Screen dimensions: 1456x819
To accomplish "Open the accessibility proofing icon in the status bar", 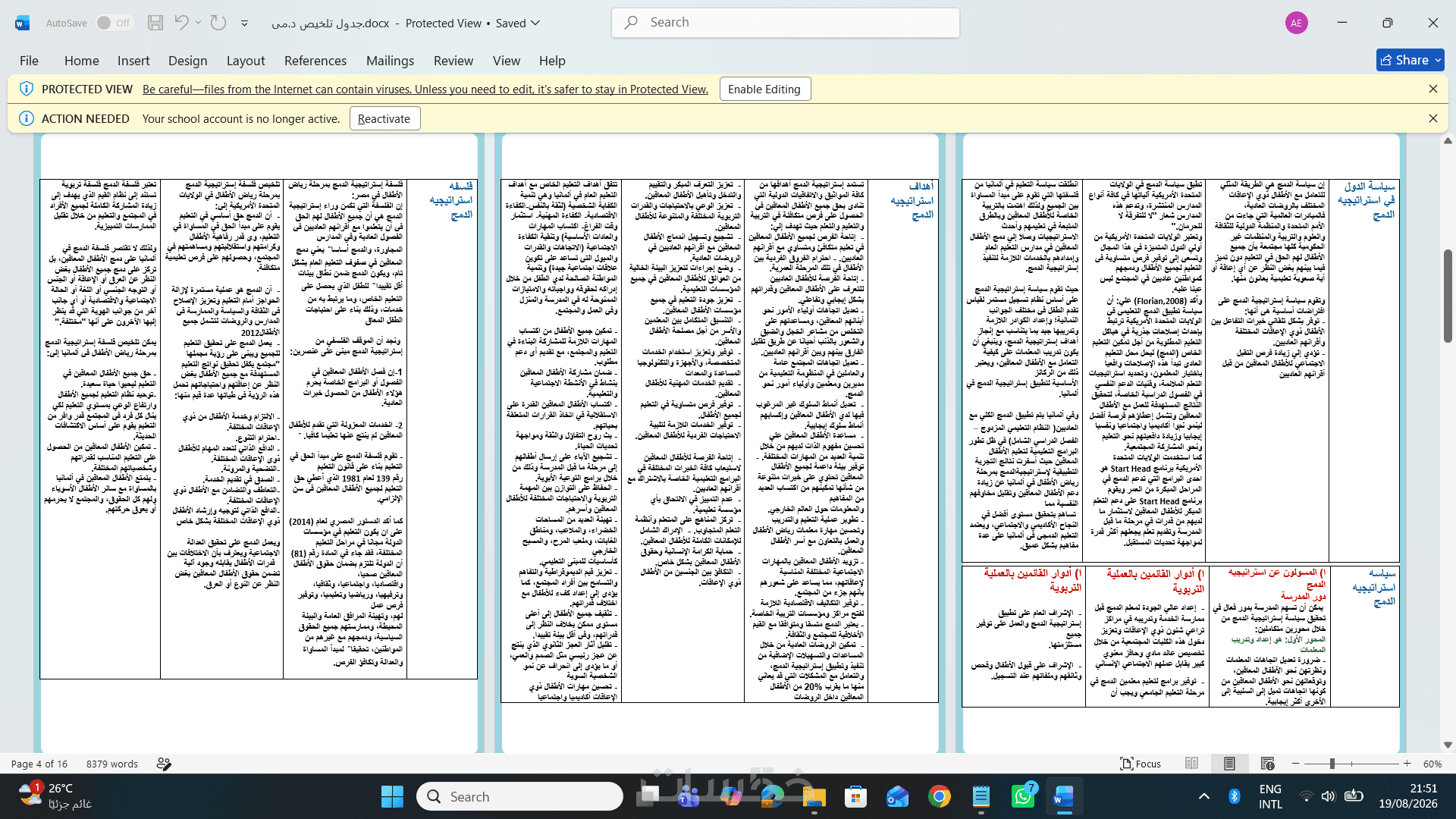I will [x=164, y=764].
